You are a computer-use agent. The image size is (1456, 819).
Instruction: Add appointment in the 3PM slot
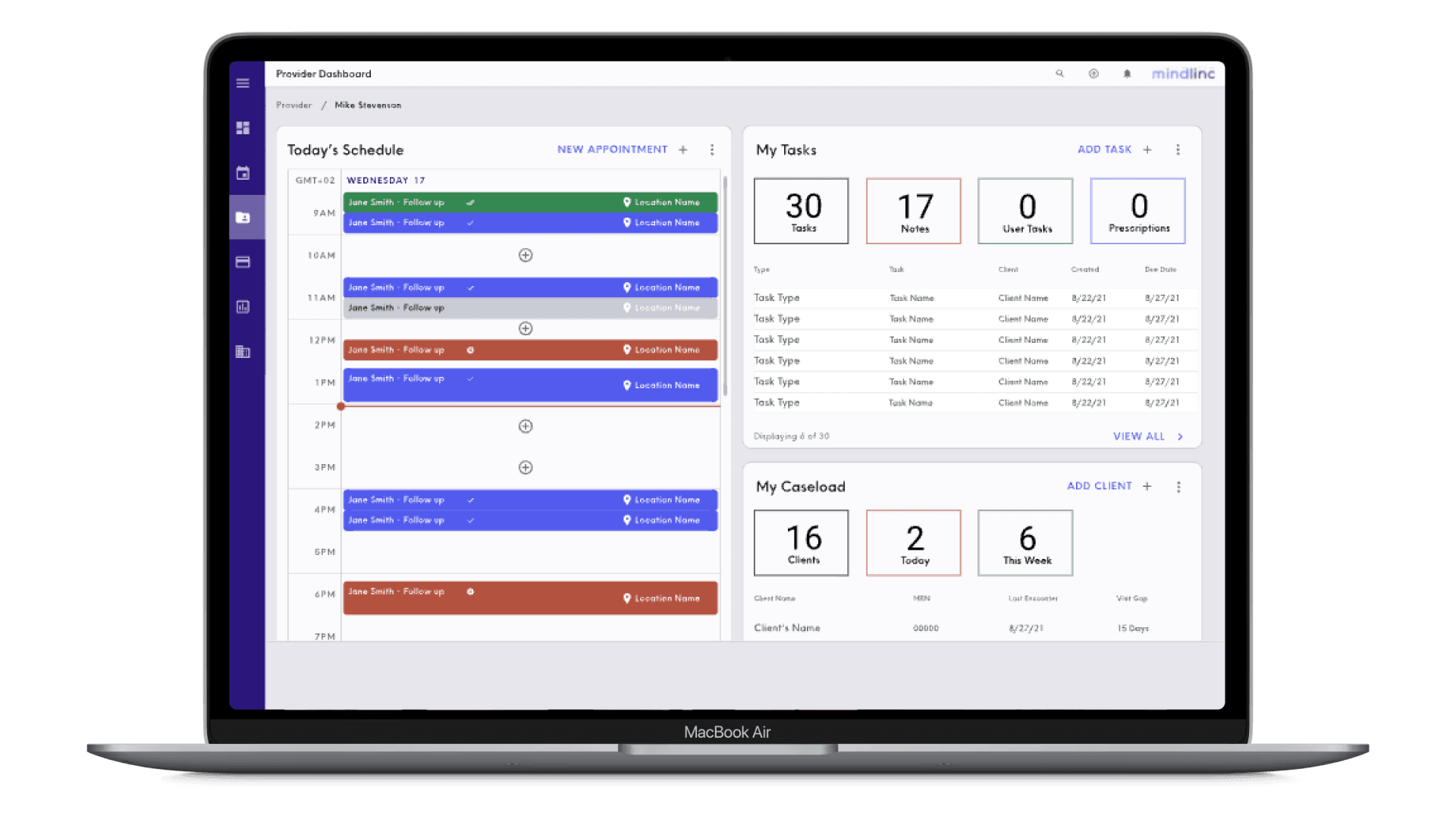click(526, 468)
